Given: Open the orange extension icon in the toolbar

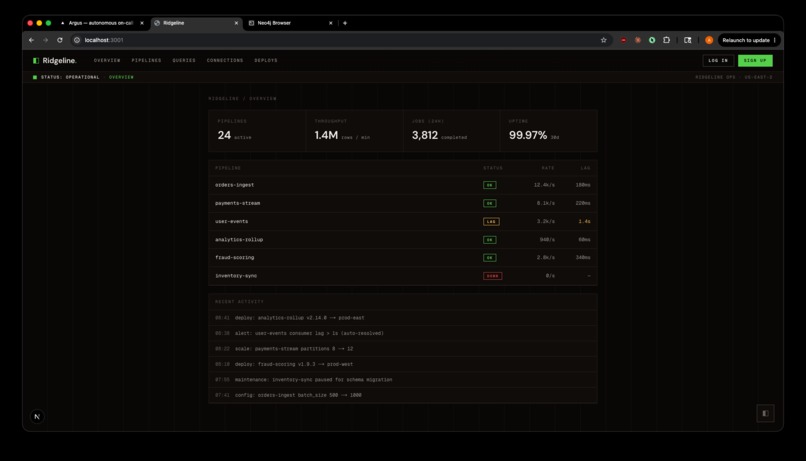Looking at the screenshot, I should point(637,40).
